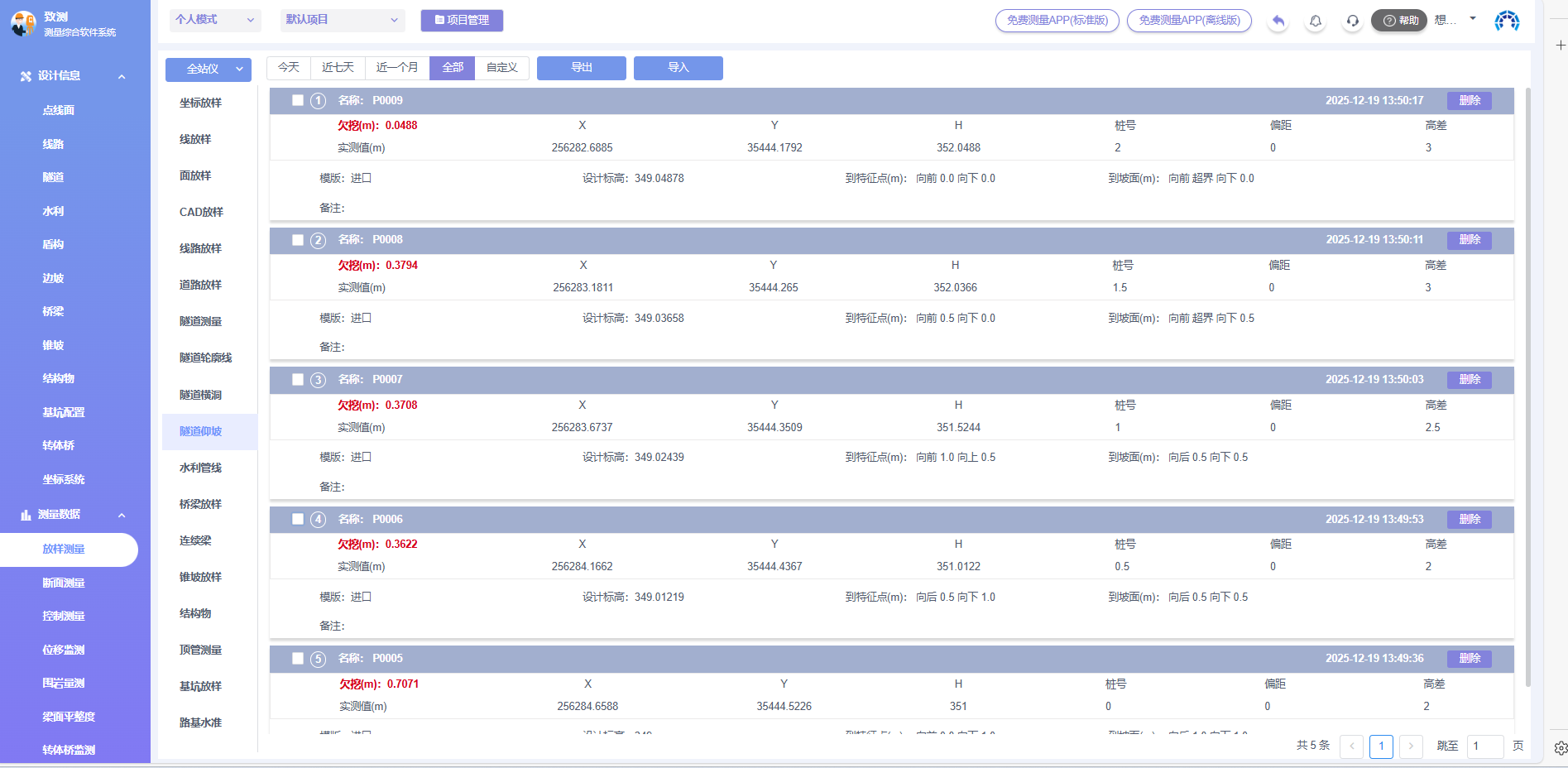Switch to the 近七天 filter tab
The height and width of the screenshot is (768, 1568).
[x=338, y=68]
